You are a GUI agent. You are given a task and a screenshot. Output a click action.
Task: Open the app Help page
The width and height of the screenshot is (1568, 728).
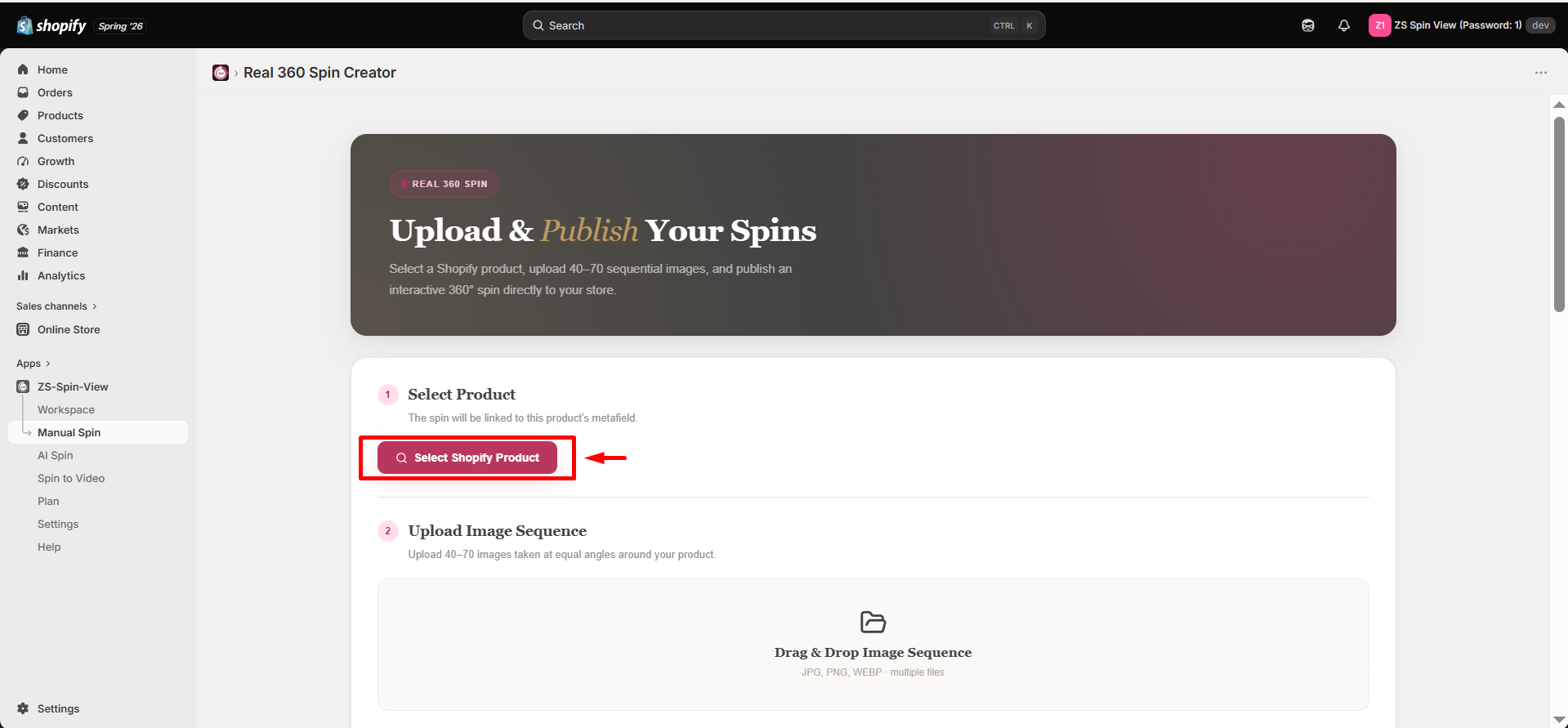(x=49, y=547)
